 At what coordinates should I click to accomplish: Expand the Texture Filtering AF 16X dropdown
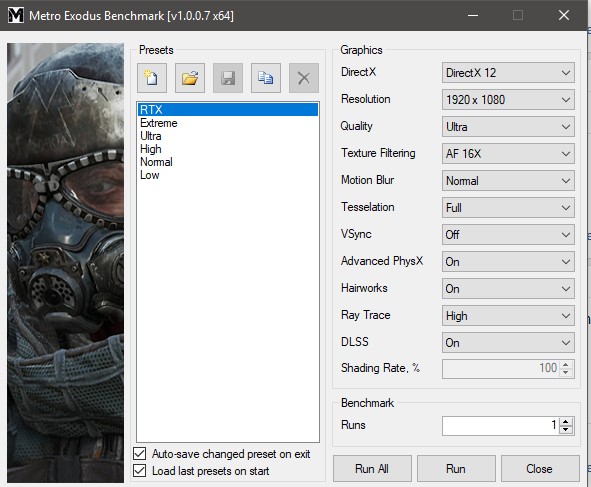[508, 154]
